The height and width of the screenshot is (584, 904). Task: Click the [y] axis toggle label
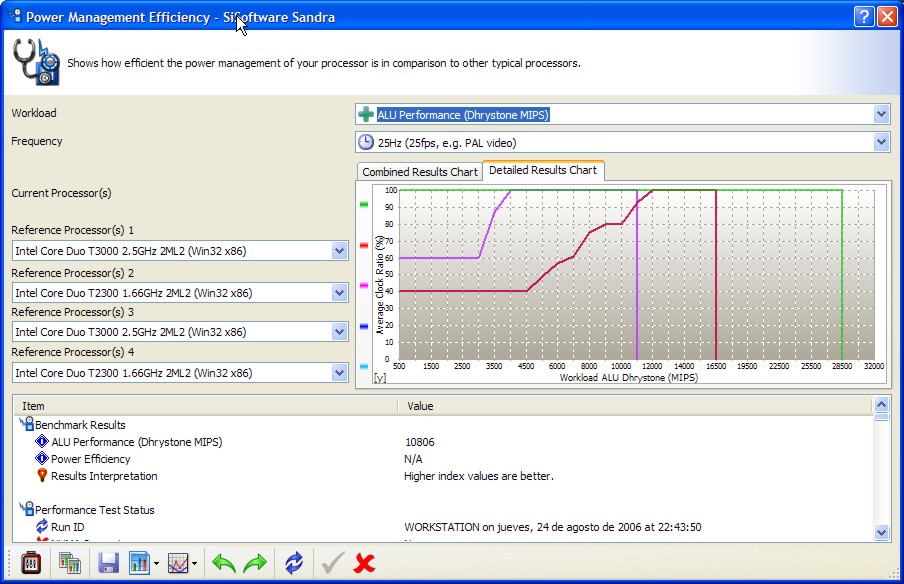(x=380, y=378)
